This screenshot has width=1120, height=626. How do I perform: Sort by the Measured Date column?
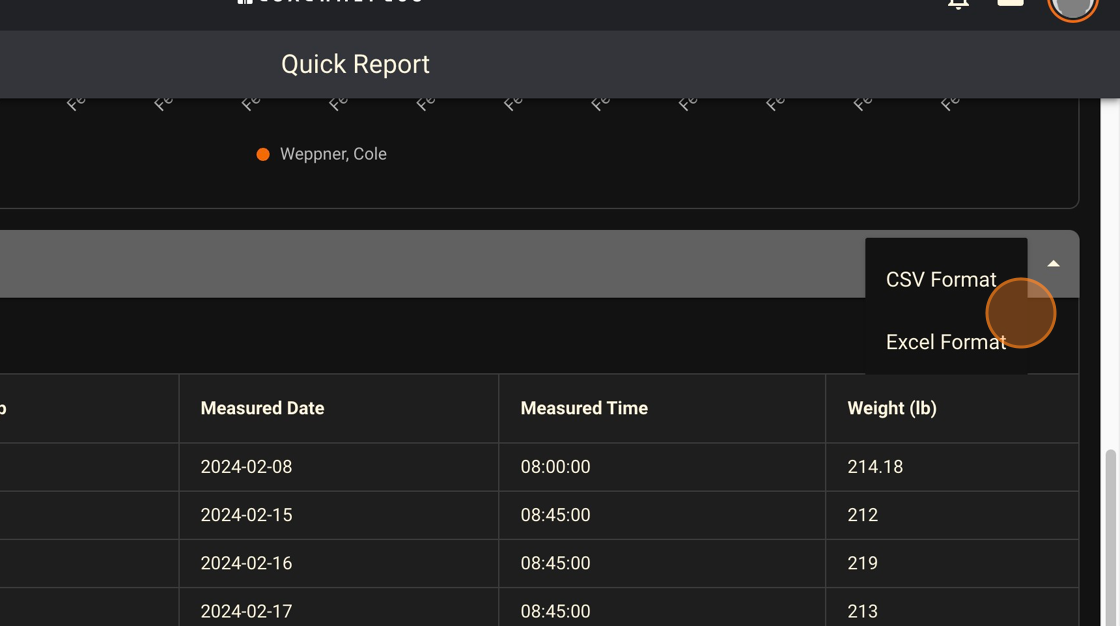(262, 408)
